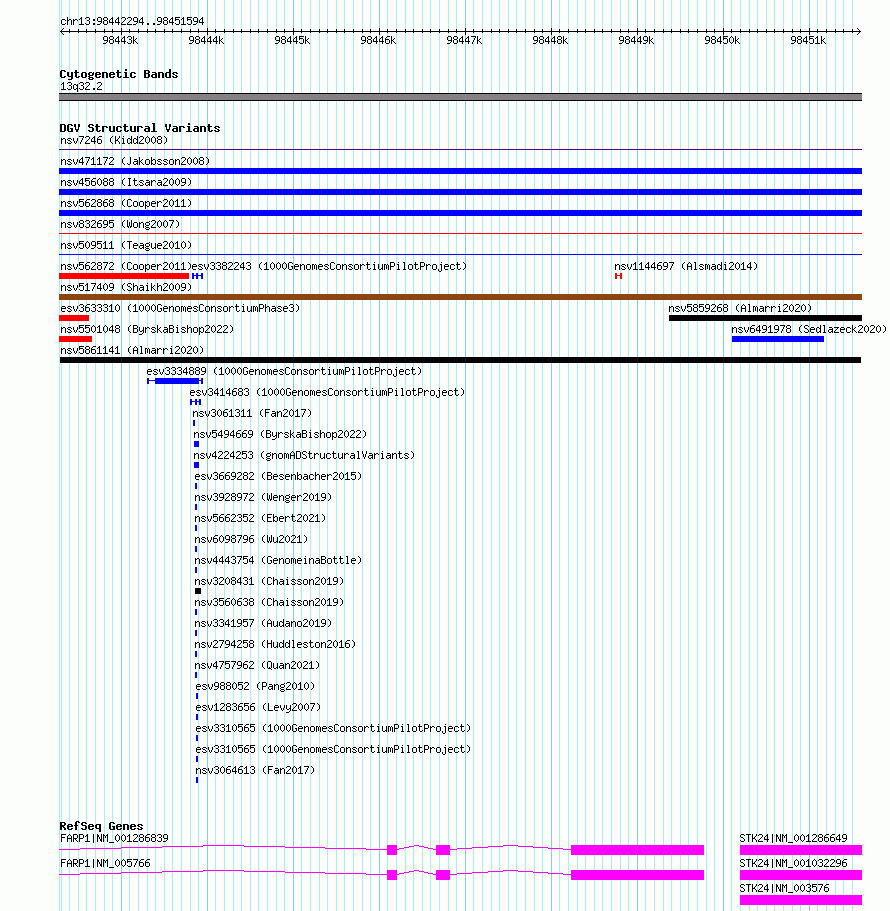This screenshot has height=911, width=890.
Task: Click the 98443k ruler position label
Action: (x=120, y=40)
